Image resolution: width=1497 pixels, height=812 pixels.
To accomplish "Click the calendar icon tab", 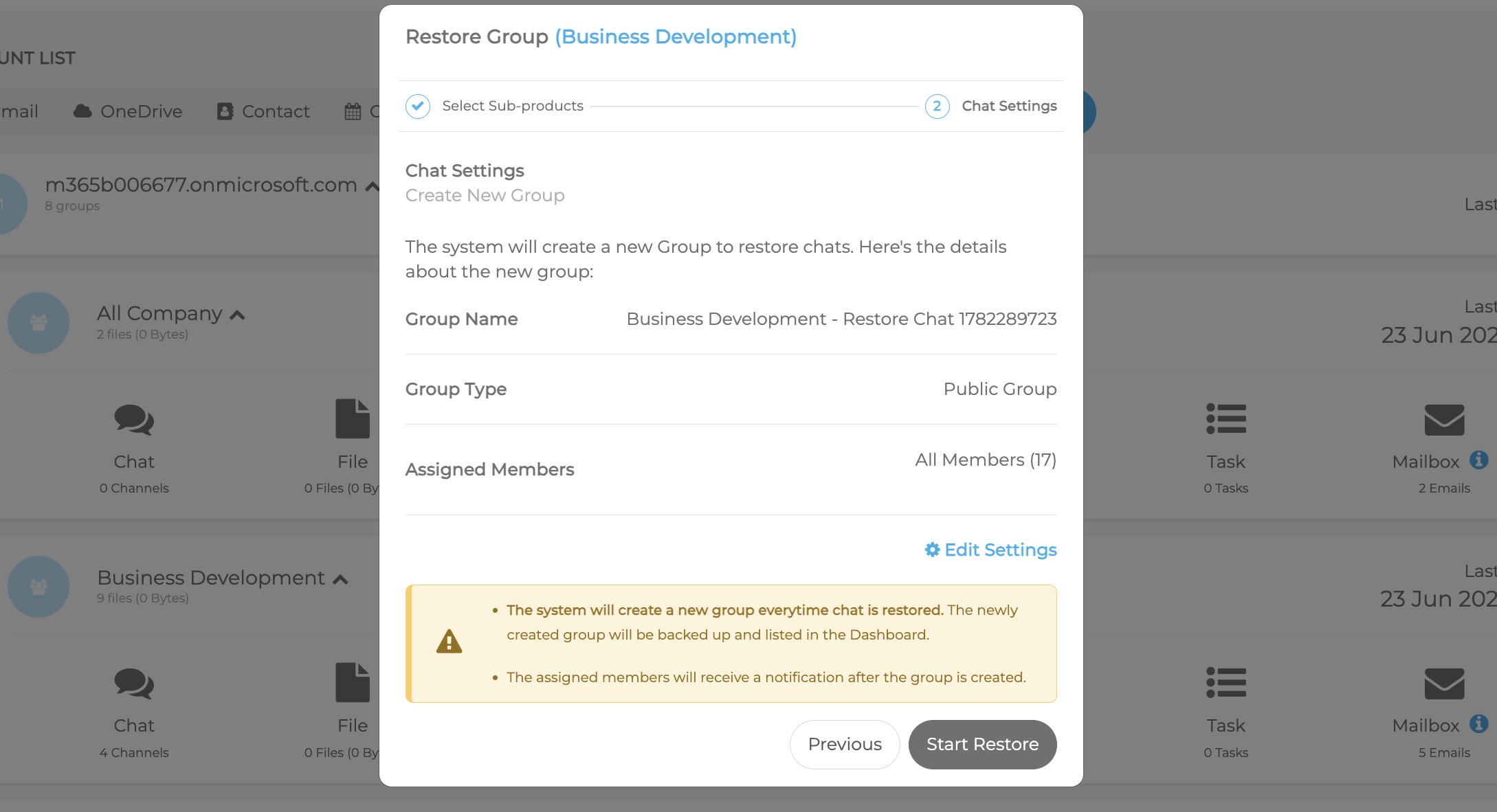I will (x=353, y=111).
